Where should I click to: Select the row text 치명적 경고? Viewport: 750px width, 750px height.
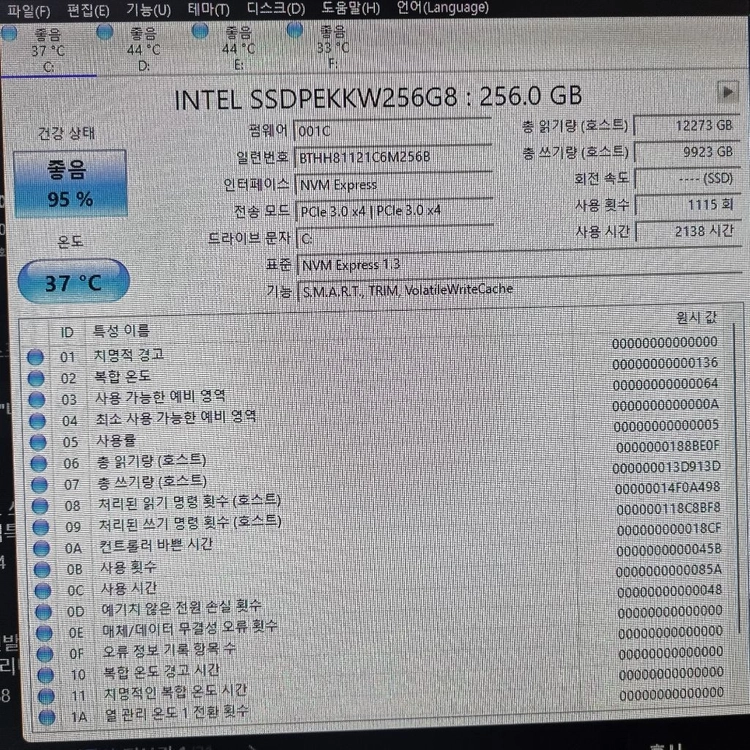[129, 354]
